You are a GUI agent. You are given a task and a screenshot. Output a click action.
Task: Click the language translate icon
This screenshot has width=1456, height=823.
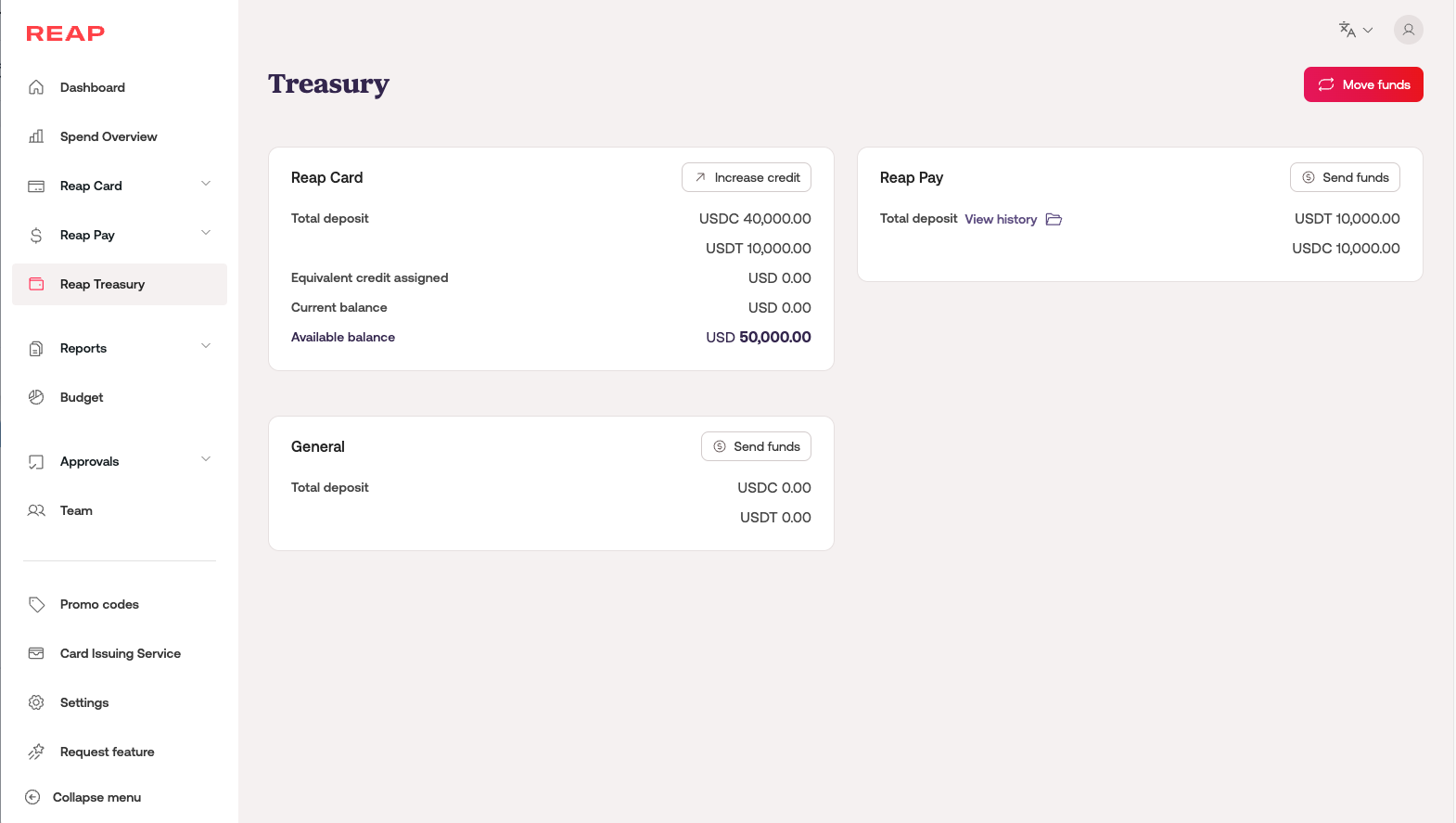[1347, 30]
